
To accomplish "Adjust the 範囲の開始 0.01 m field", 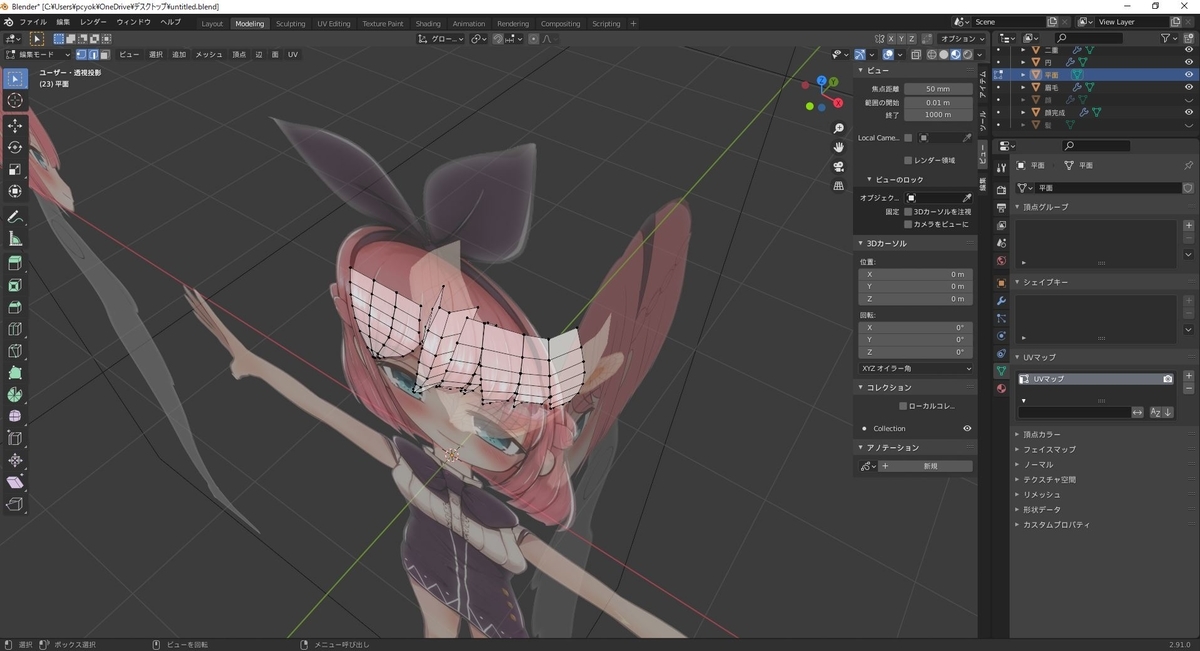I will coord(938,102).
